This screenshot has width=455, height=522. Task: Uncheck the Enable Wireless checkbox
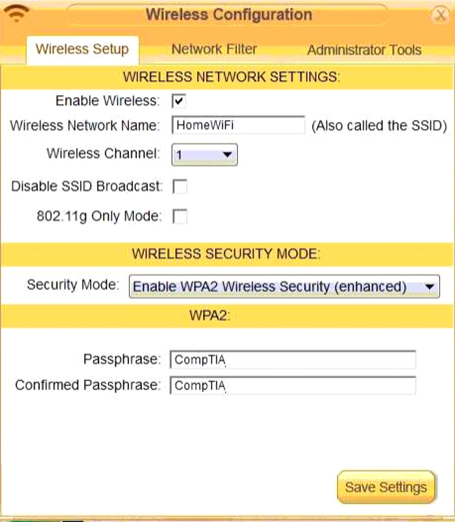coord(179,101)
